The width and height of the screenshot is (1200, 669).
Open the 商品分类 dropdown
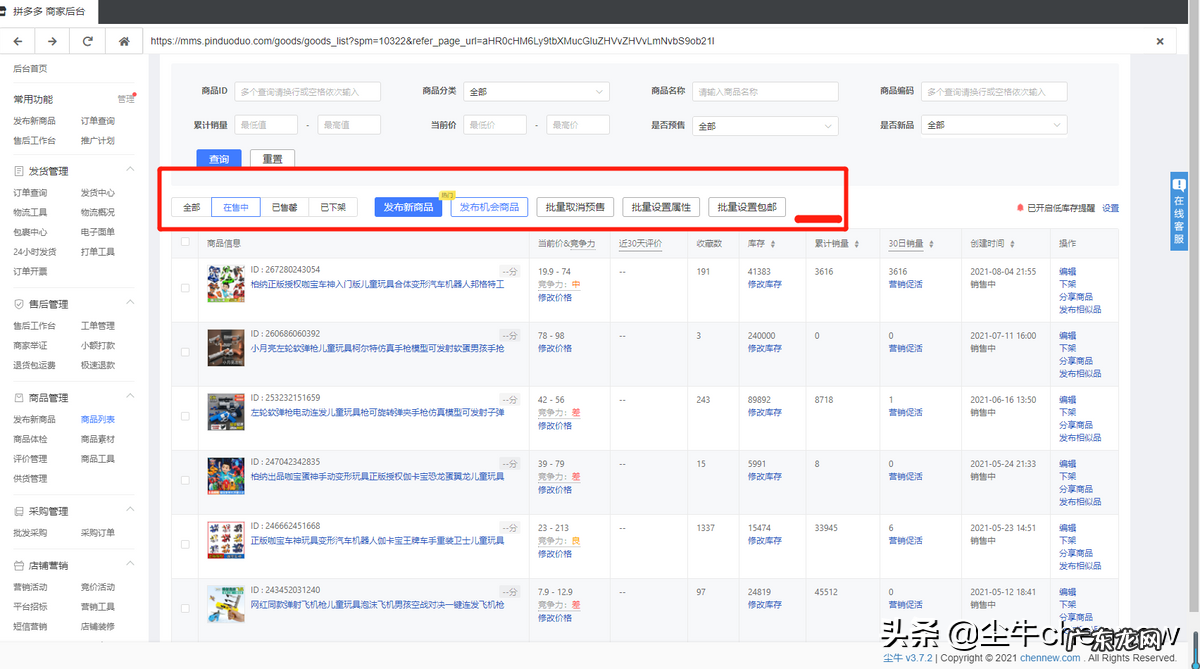[537, 91]
